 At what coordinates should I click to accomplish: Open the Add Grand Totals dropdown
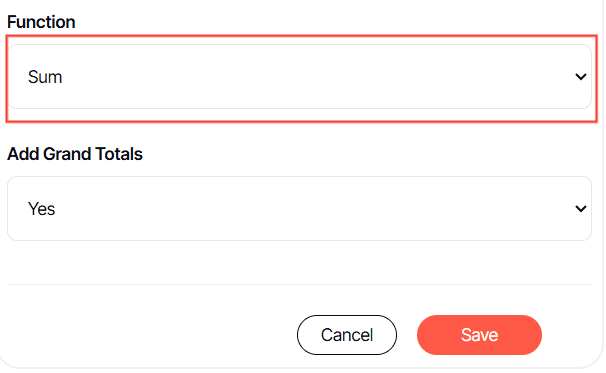pyautogui.click(x=300, y=209)
